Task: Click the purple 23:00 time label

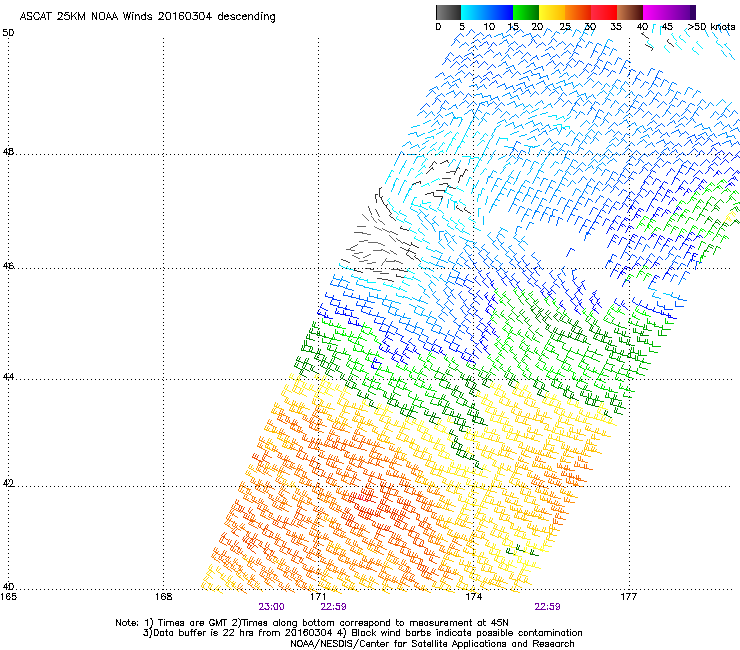Action: pyautogui.click(x=271, y=607)
